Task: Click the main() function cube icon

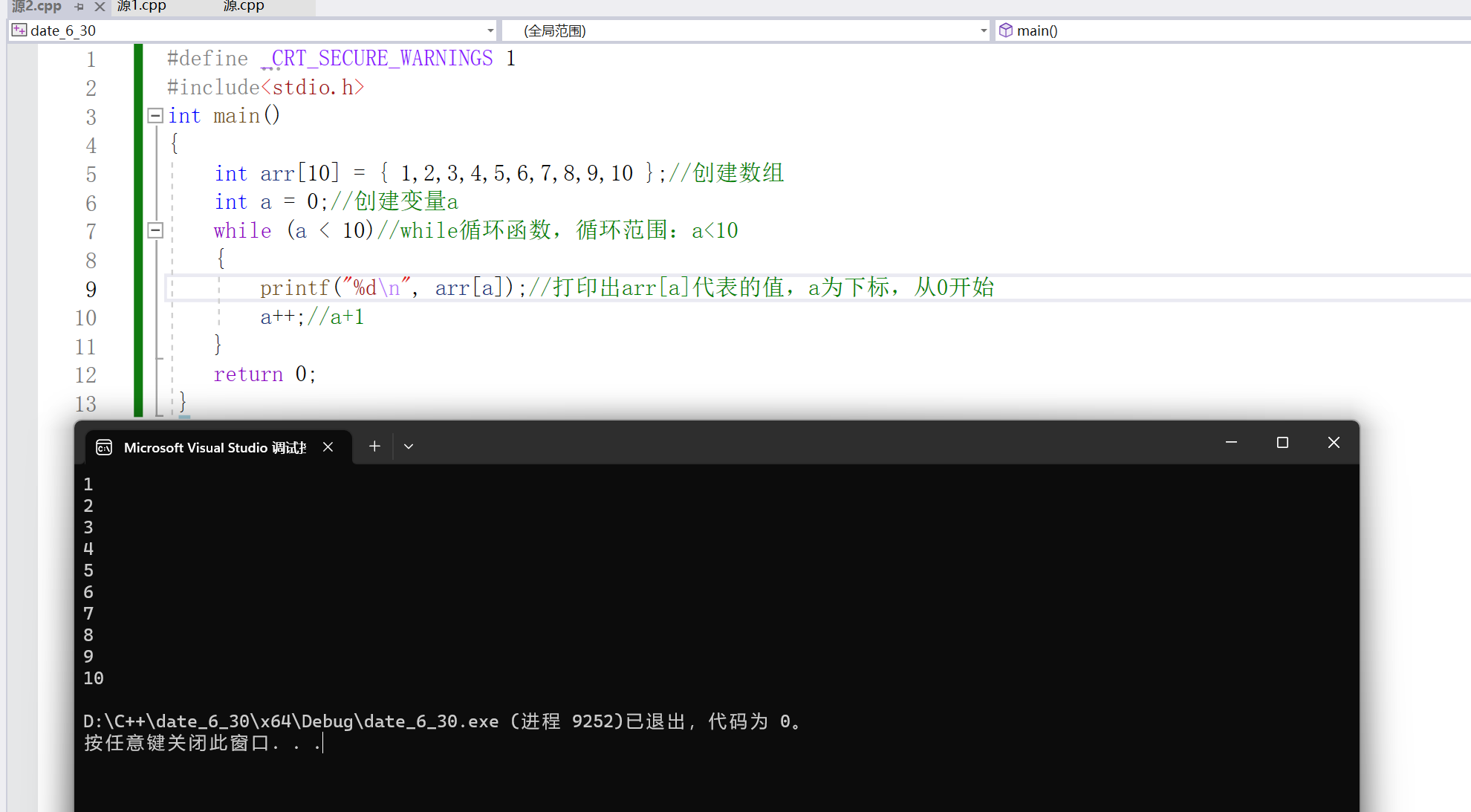Action: click(x=1006, y=30)
